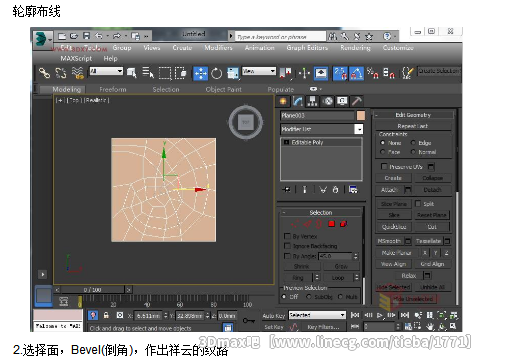Click the Grow selection button
The width and height of the screenshot is (511, 361).
341,266
